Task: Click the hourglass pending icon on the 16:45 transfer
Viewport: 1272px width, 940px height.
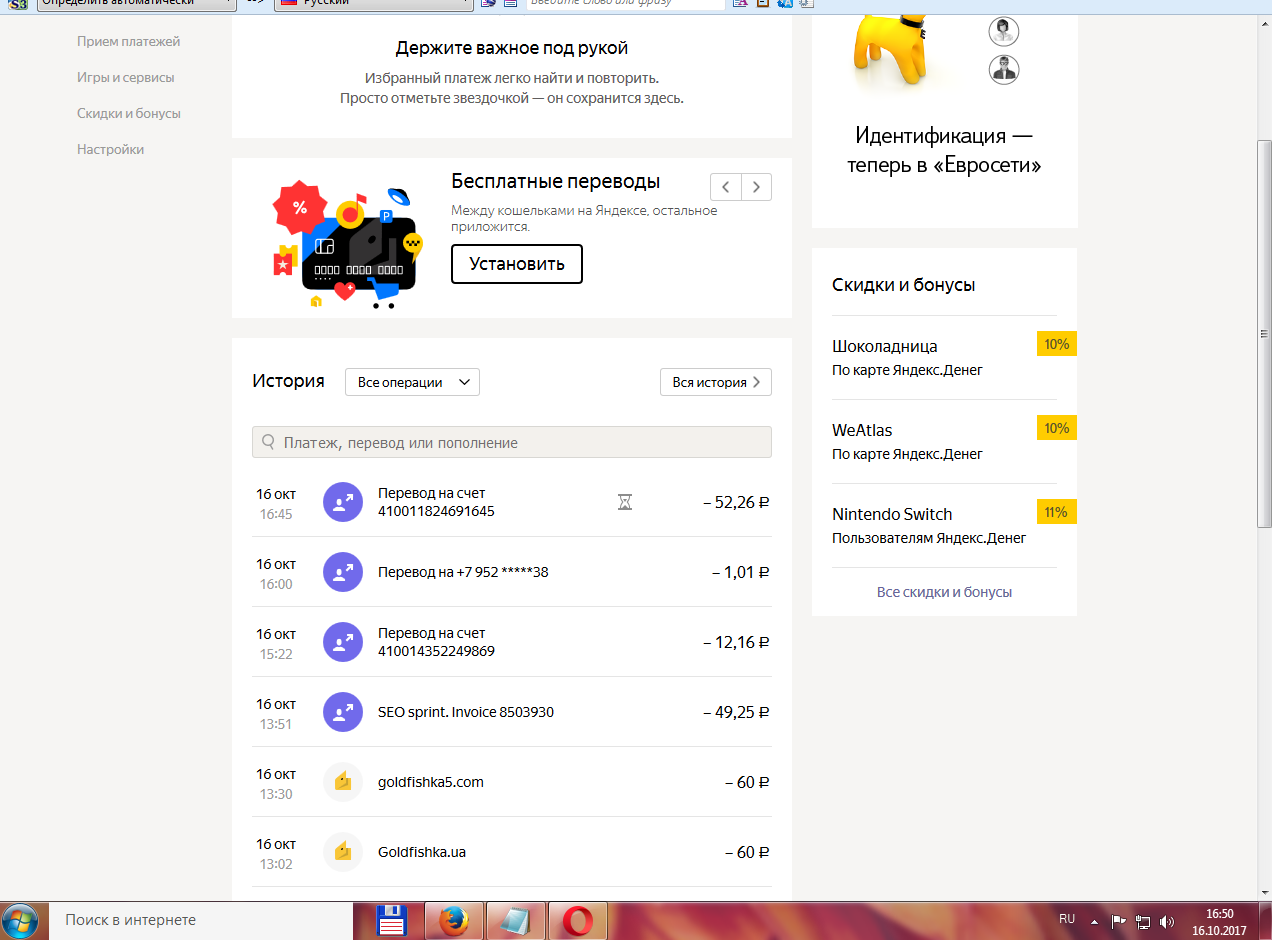Action: coord(625,502)
